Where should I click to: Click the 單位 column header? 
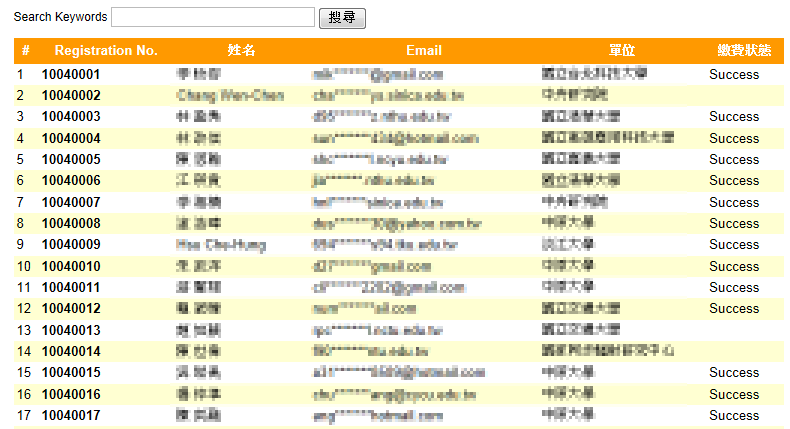pyautogui.click(x=621, y=50)
